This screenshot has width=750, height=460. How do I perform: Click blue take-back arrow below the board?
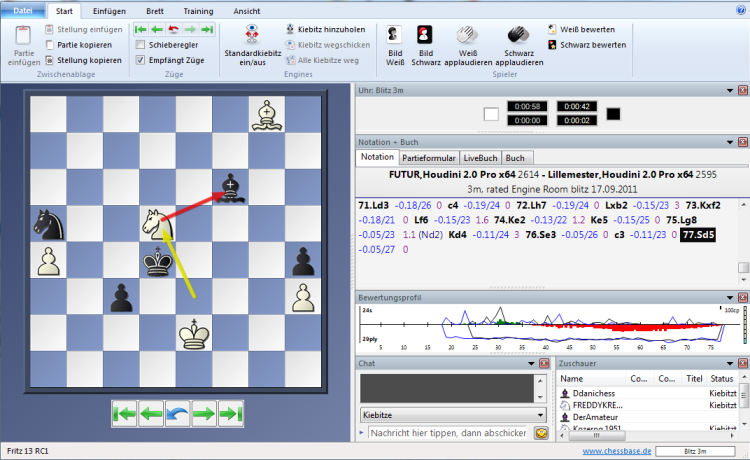click(177, 414)
